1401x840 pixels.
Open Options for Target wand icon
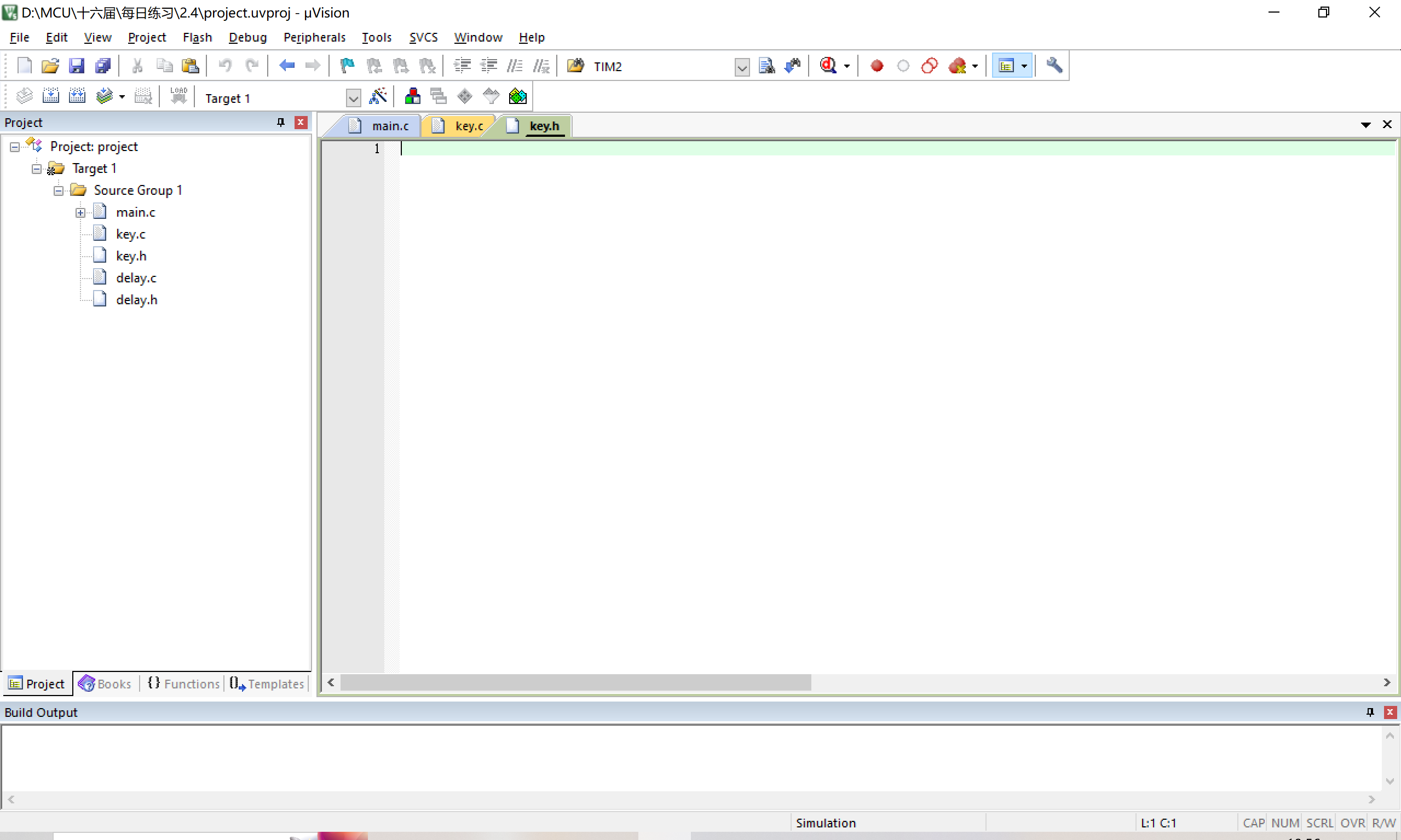378,97
